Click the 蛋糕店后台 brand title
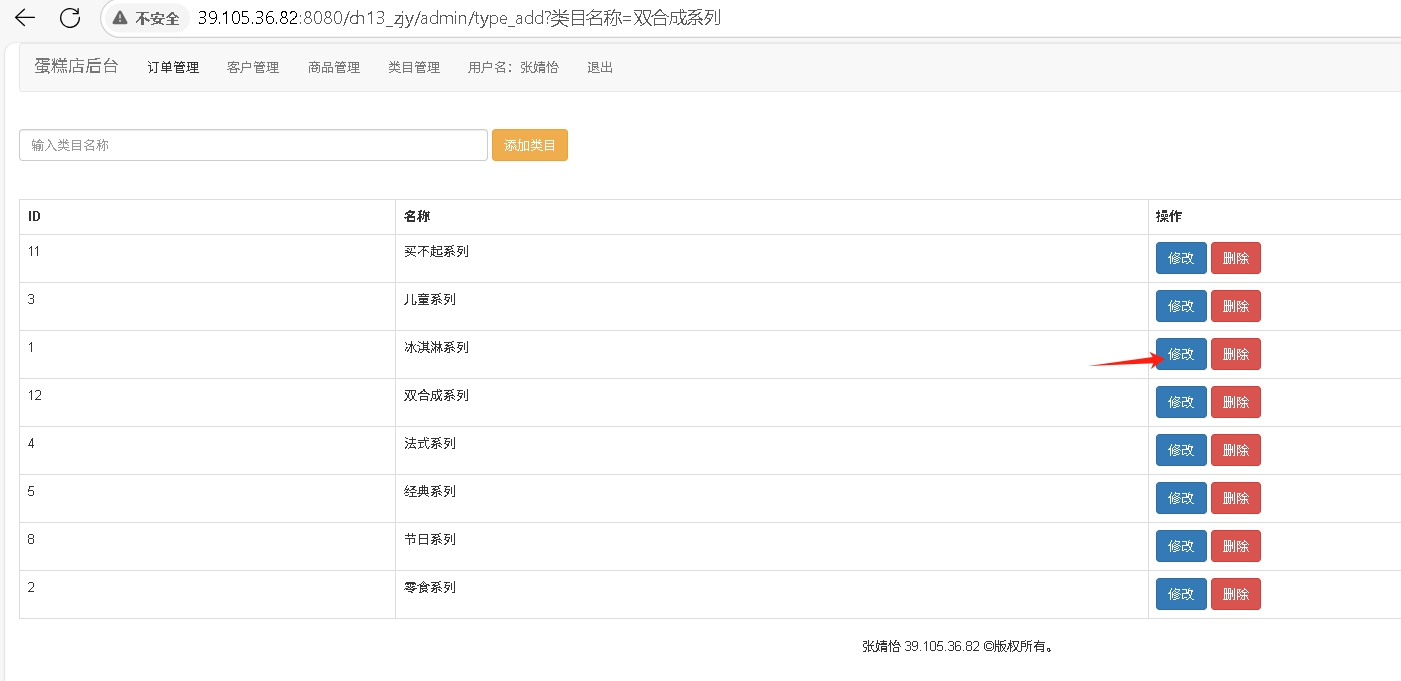The height and width of the screenshot is (681, 1401). point(76,67)
